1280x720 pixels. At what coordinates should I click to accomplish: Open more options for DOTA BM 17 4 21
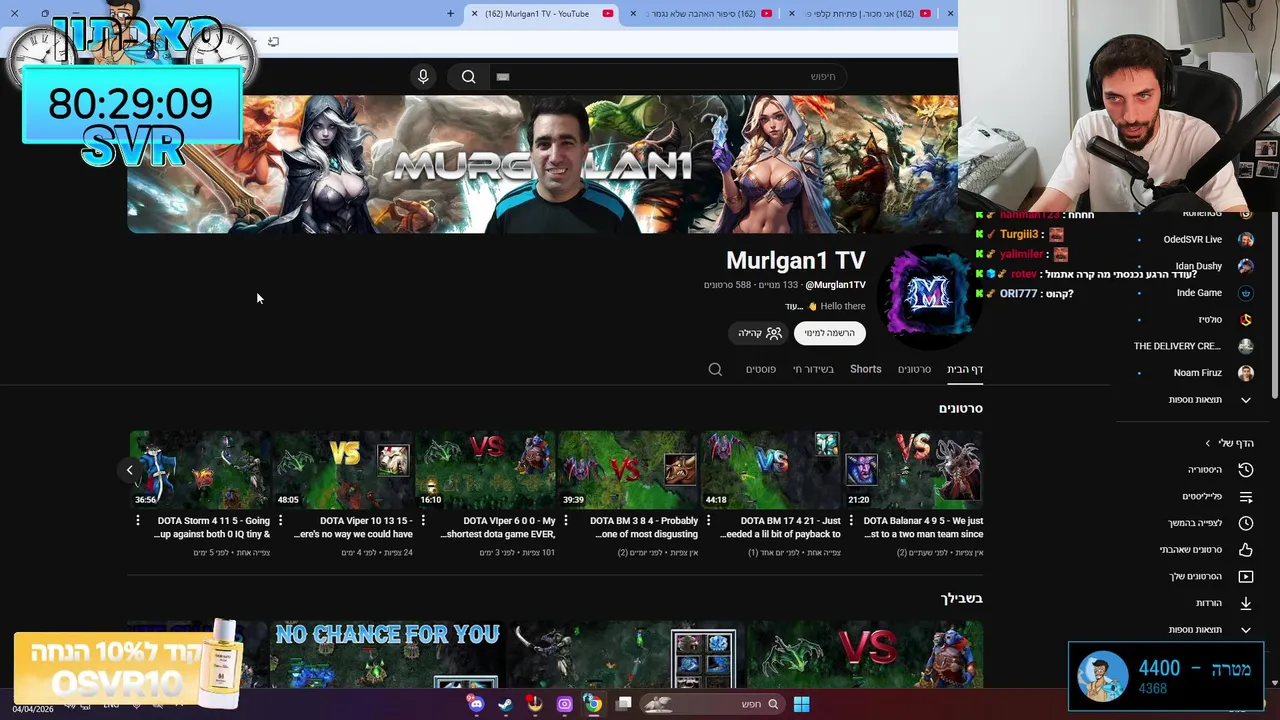(x=708, y=520)
